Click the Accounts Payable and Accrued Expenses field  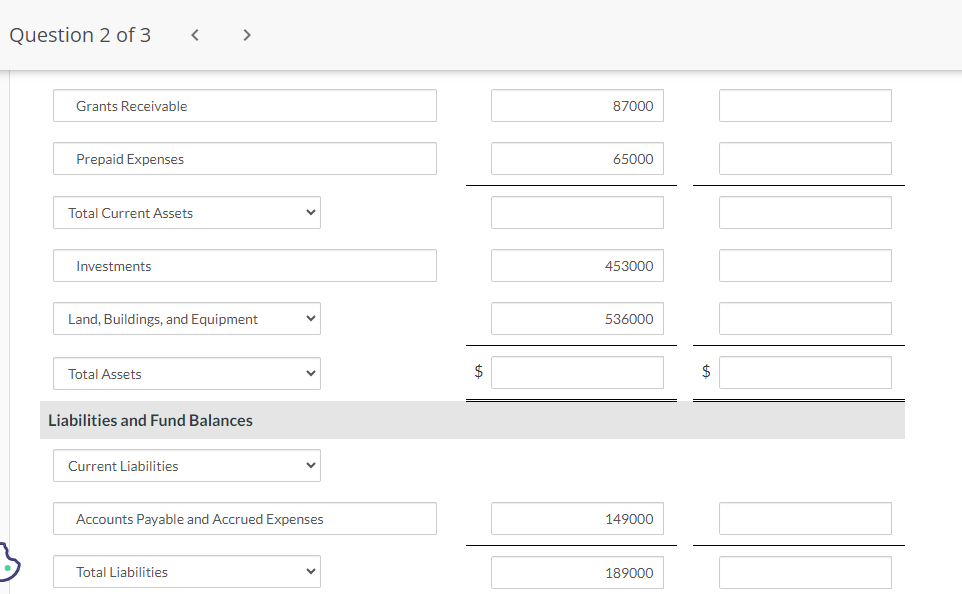[244, 518]
